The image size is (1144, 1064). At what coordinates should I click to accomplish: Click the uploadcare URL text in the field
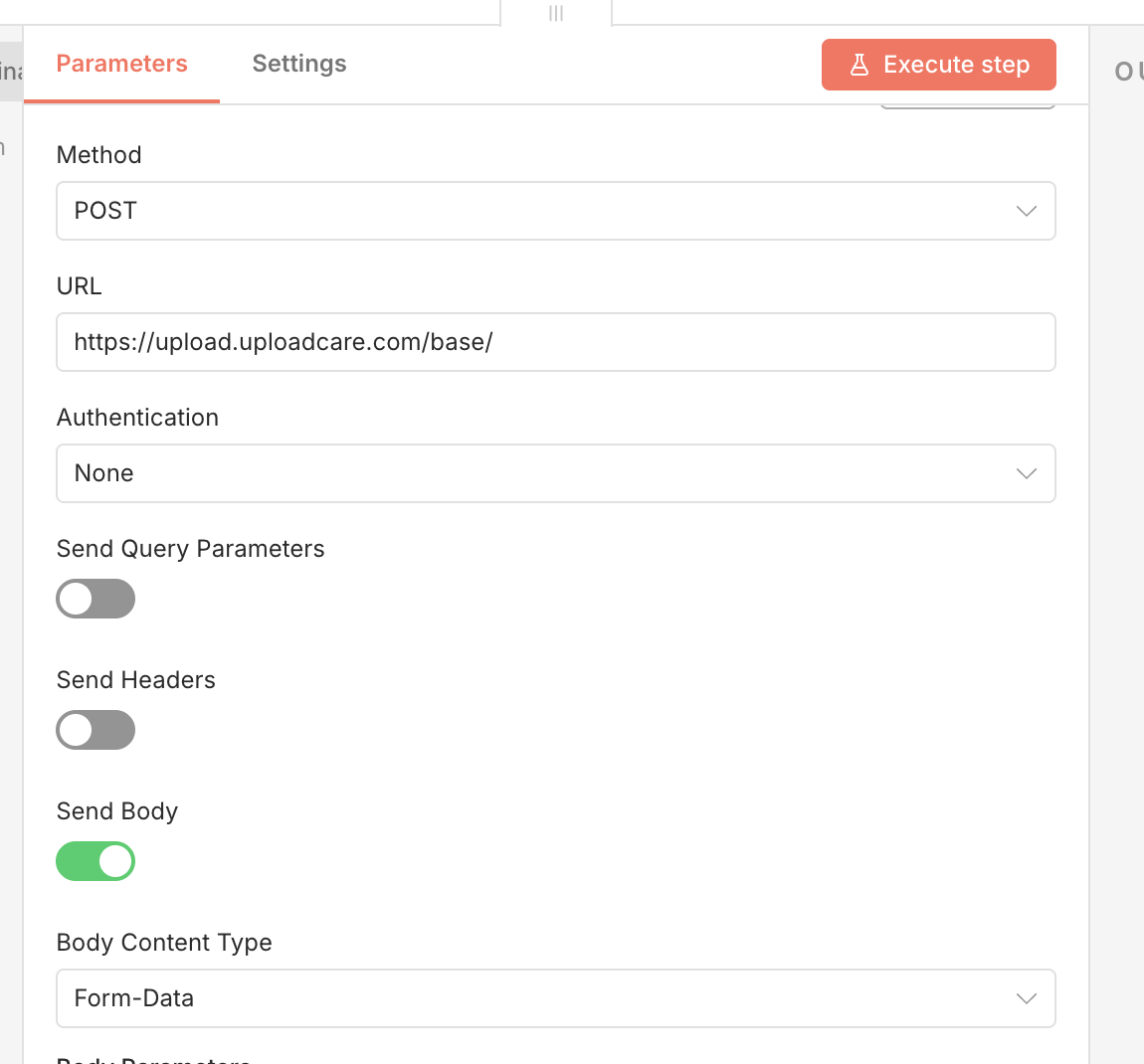(x=282, y=341)
